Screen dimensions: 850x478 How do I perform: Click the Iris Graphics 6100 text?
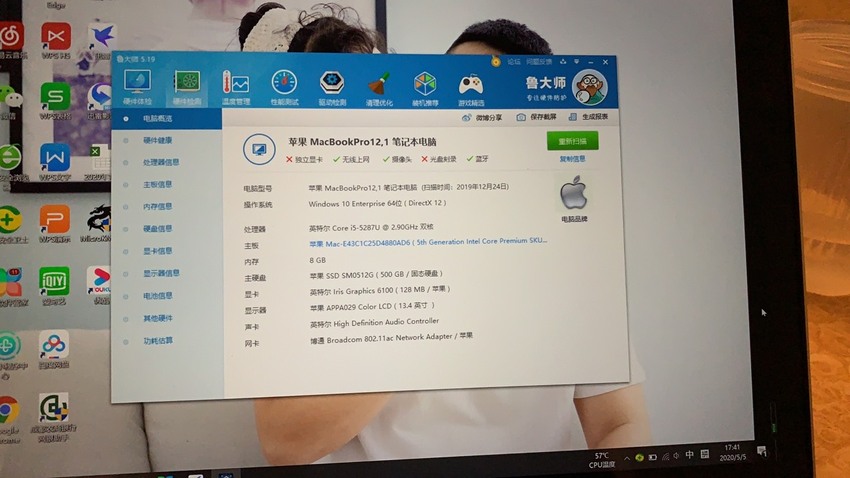point(380,290)
